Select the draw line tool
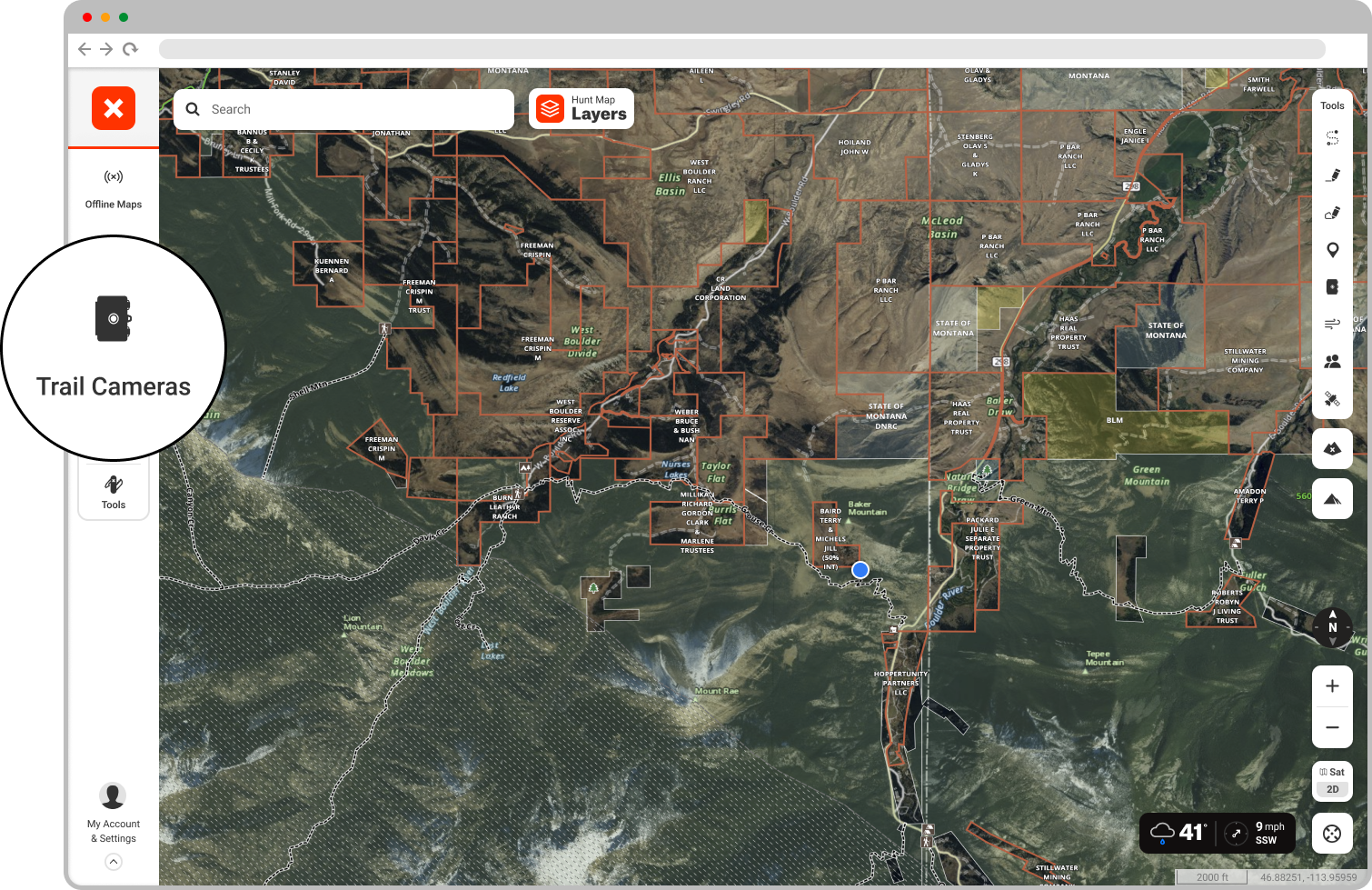Image resolution: width=1372 pixels, height=890 pixels. tap(1332, 175)
